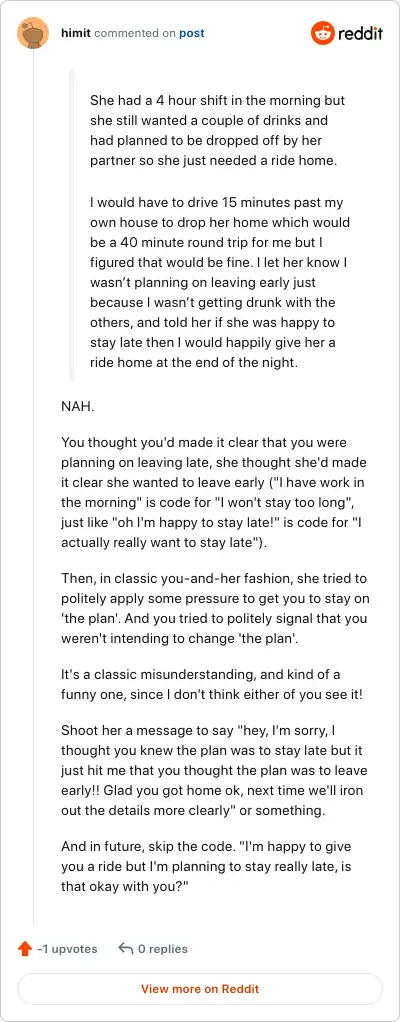
Task: Click the View more on Reddit button
Action: click(x=200, y=989)
